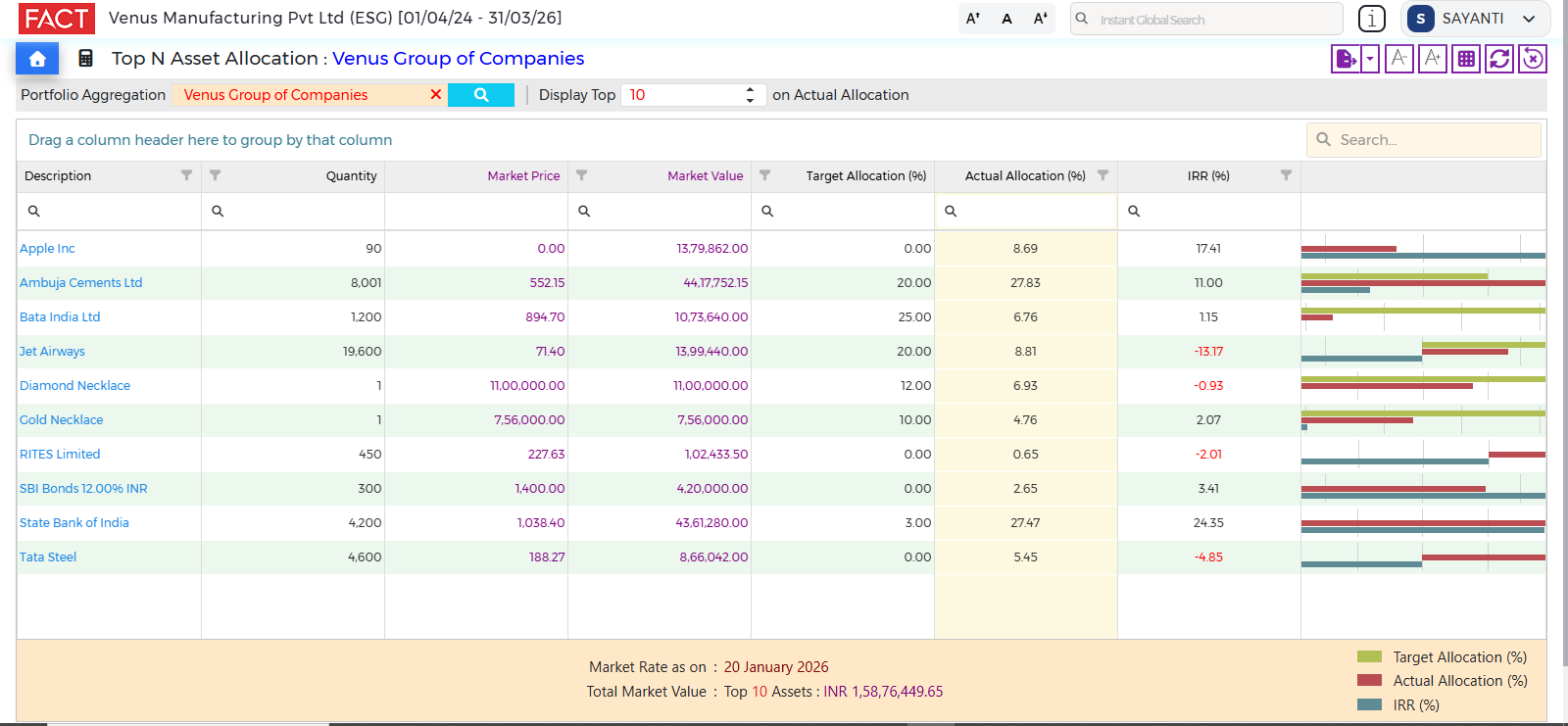
Task: Open the filter icon on the Target Allocation column
Action: 764,175
